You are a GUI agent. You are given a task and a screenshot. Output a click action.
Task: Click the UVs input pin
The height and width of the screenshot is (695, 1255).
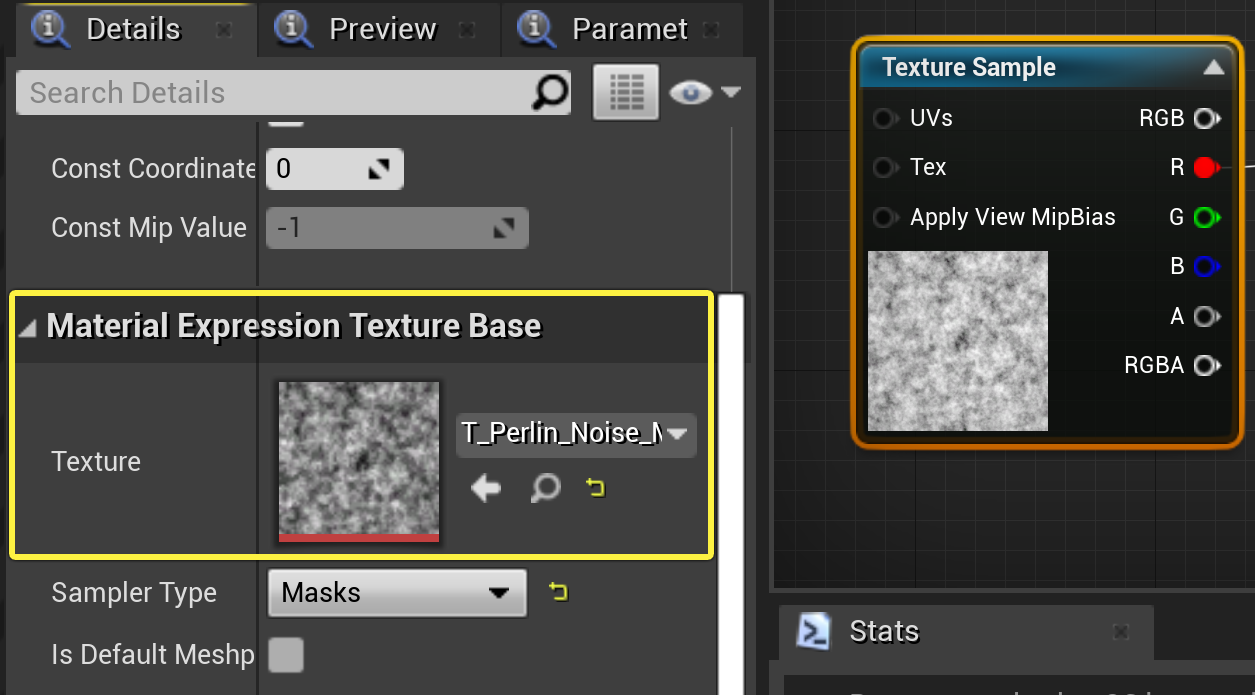point(884,118)
